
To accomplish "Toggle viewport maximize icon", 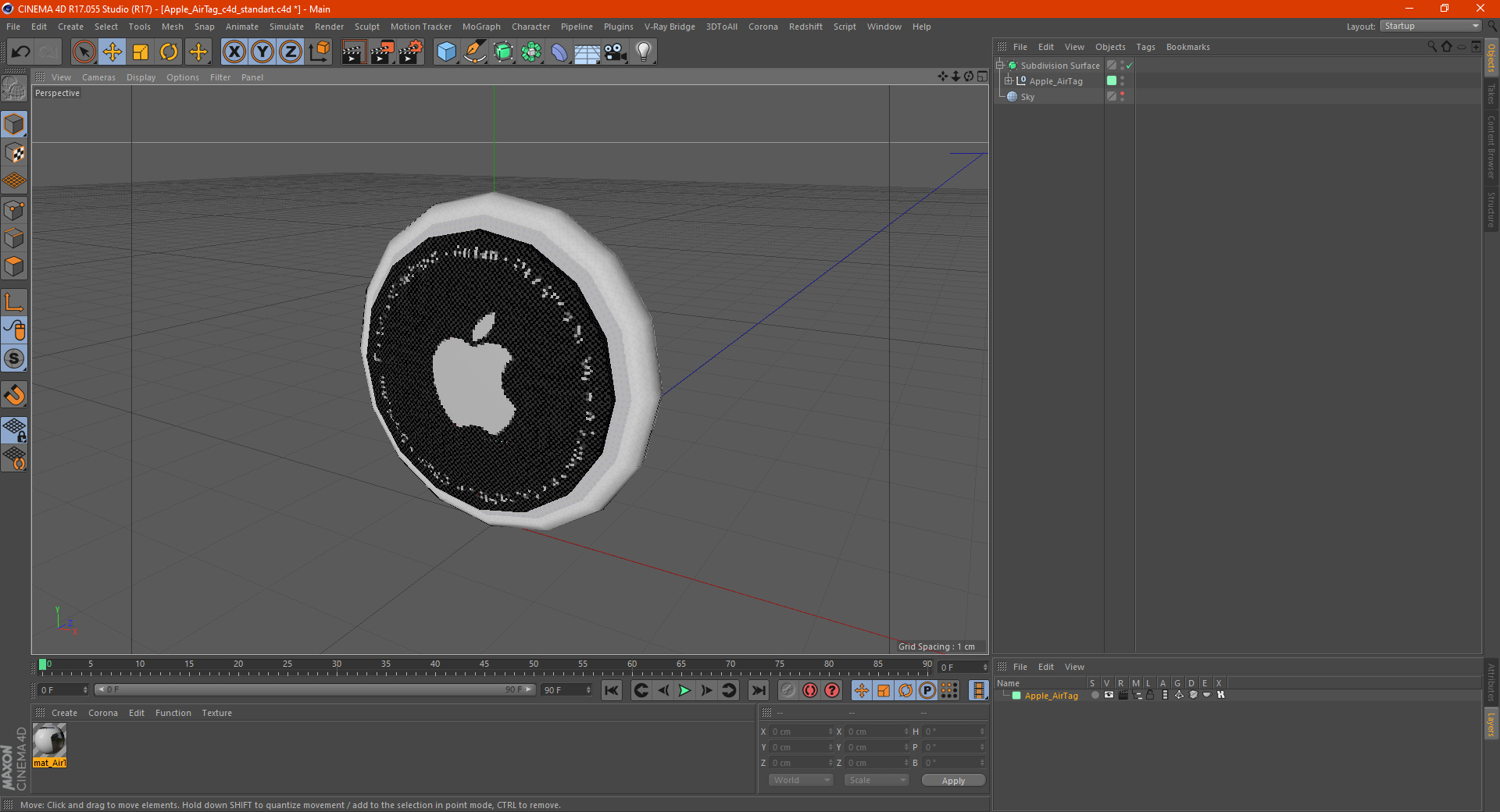I will [982, 77].
